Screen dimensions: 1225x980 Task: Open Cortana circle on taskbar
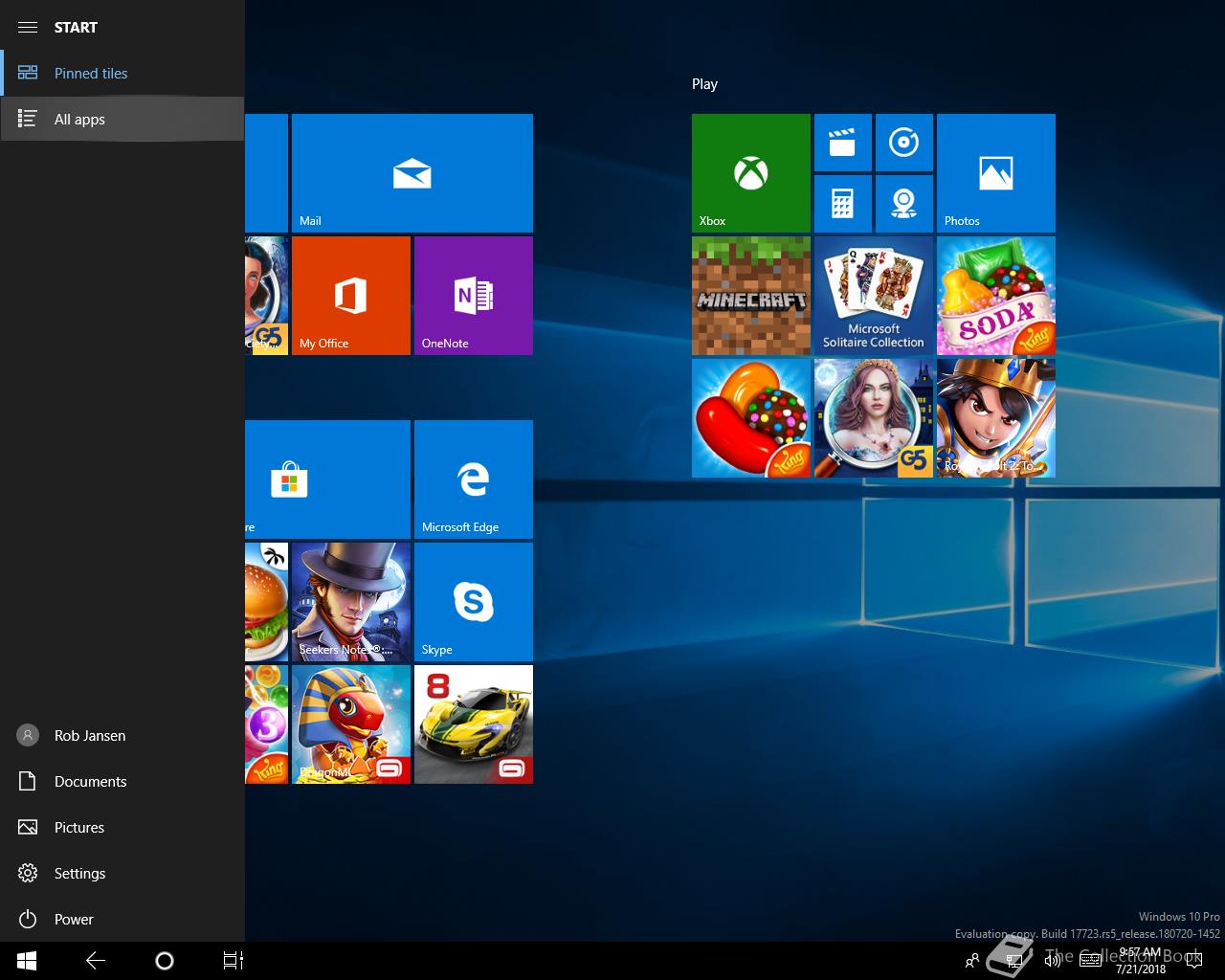pos(165,961)
